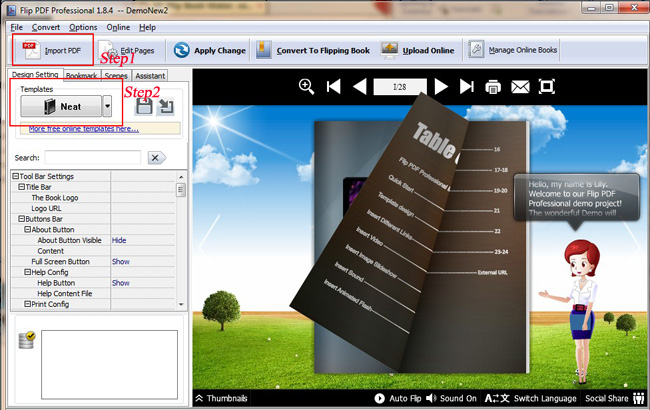Screen dimensions: 650x410
Task: Toggle Sound On speaker button
Action: click(x=451, y=398)
